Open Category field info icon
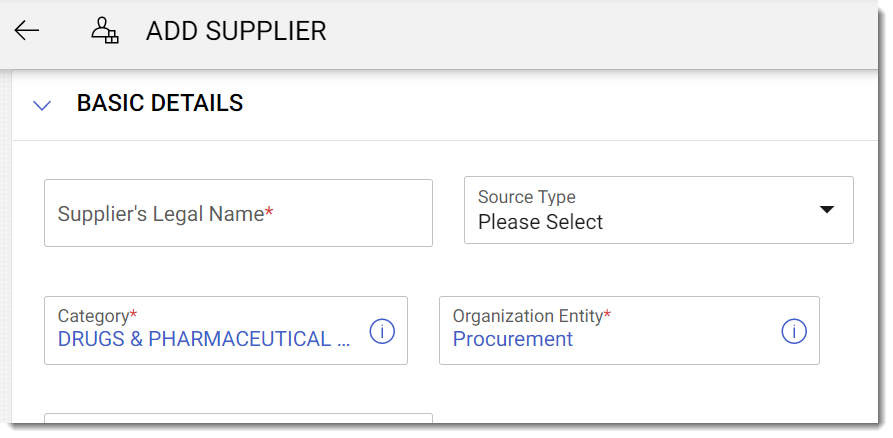This screenshot has height=438, width=893. pos(382,331)
